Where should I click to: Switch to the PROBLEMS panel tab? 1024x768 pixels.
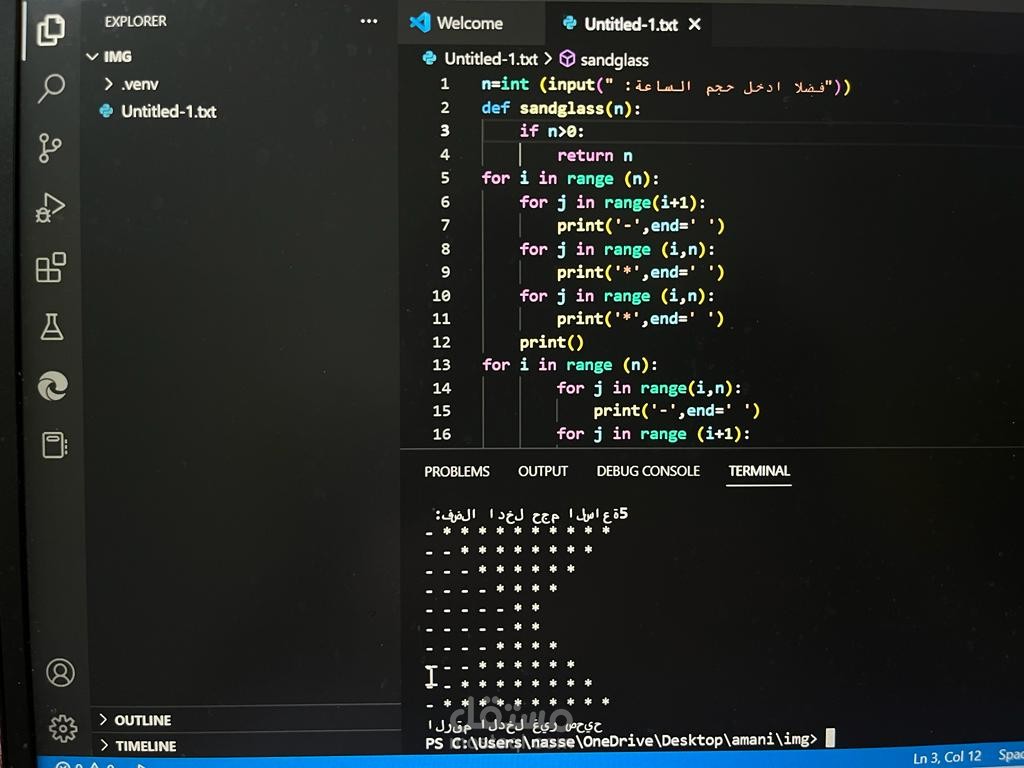[x=456, y=472]
